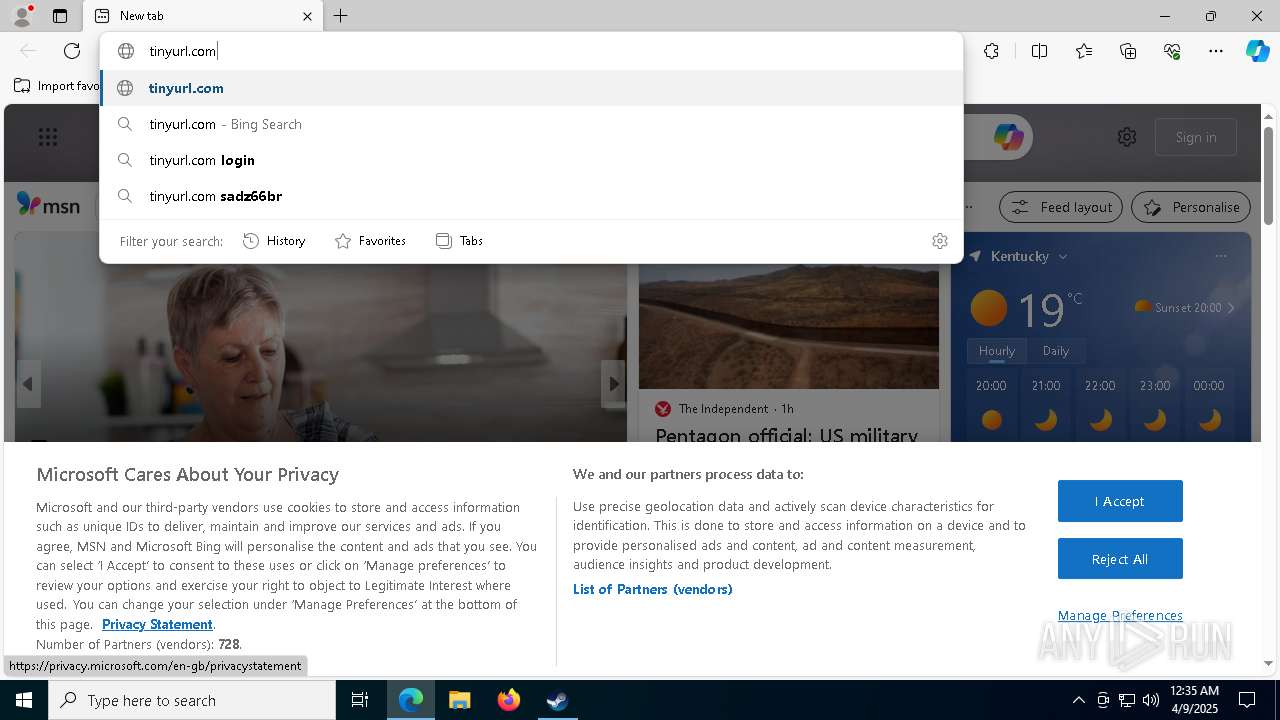The width and height of the screenshot is (1280, 720).
Task: Open the Favorites star toolbar icon
Action: [x=1084, y=51]
